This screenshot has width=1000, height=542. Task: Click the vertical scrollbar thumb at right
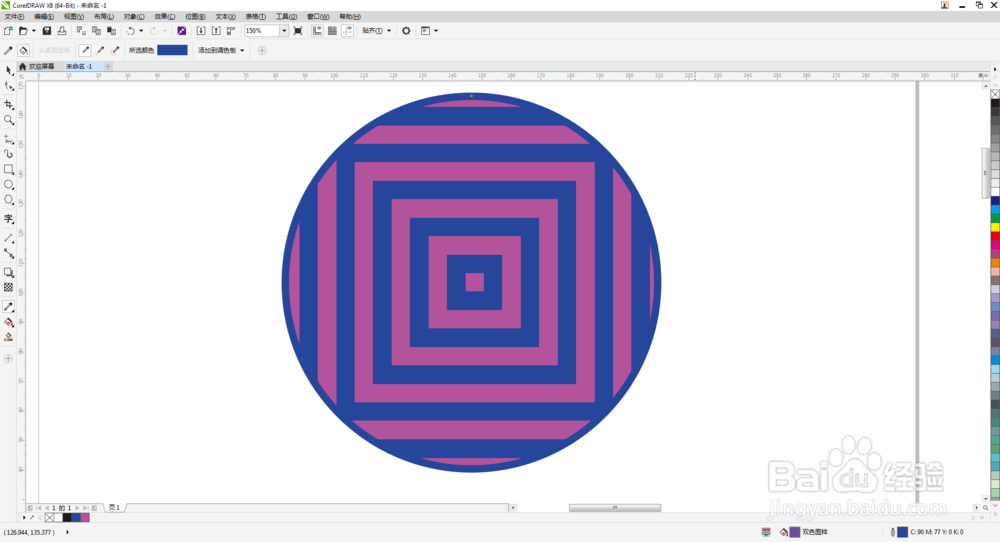985,173
